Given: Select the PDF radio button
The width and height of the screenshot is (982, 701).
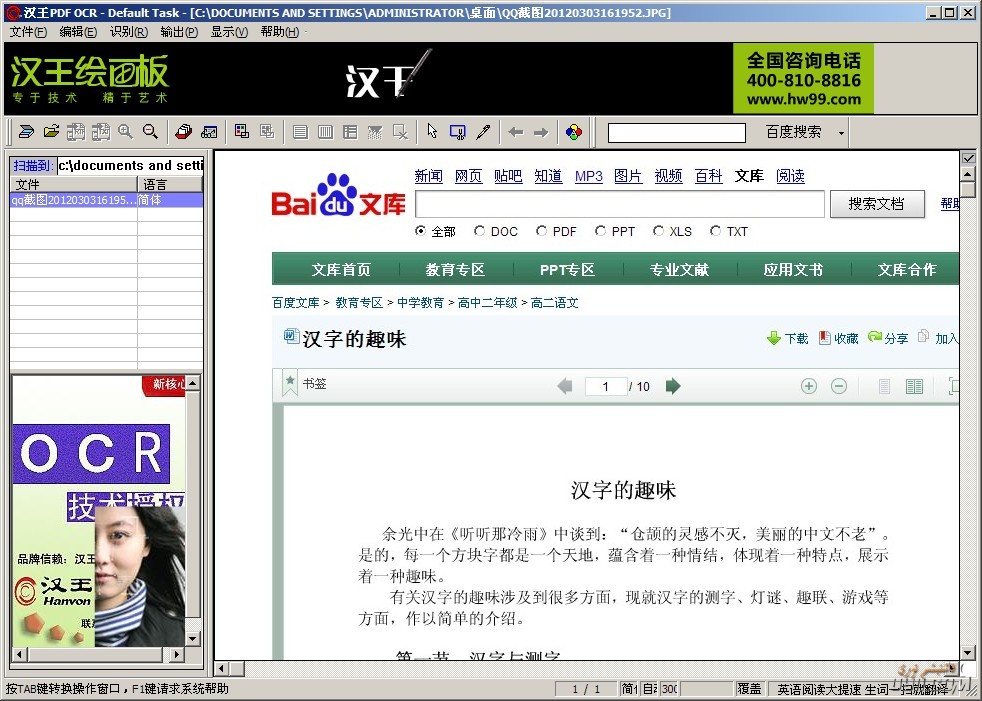Looking at the screenshot, I should [542, 231].
